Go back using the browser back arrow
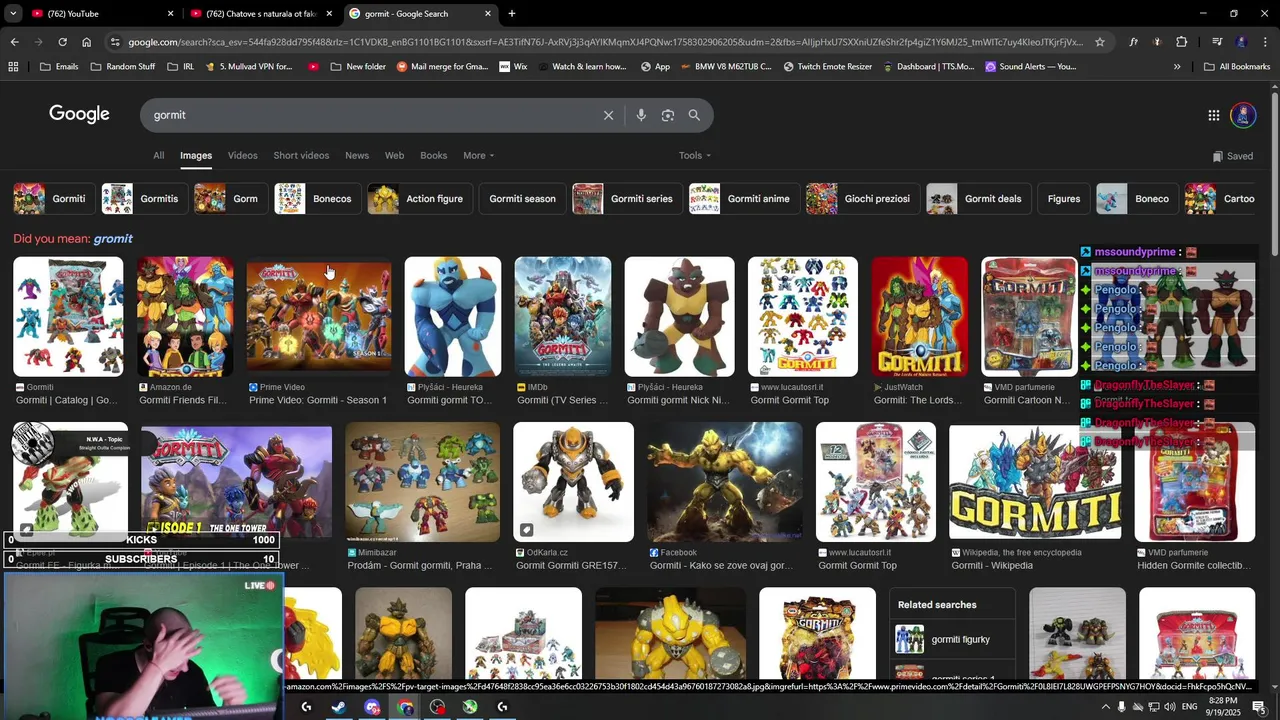 click(14, 42)
